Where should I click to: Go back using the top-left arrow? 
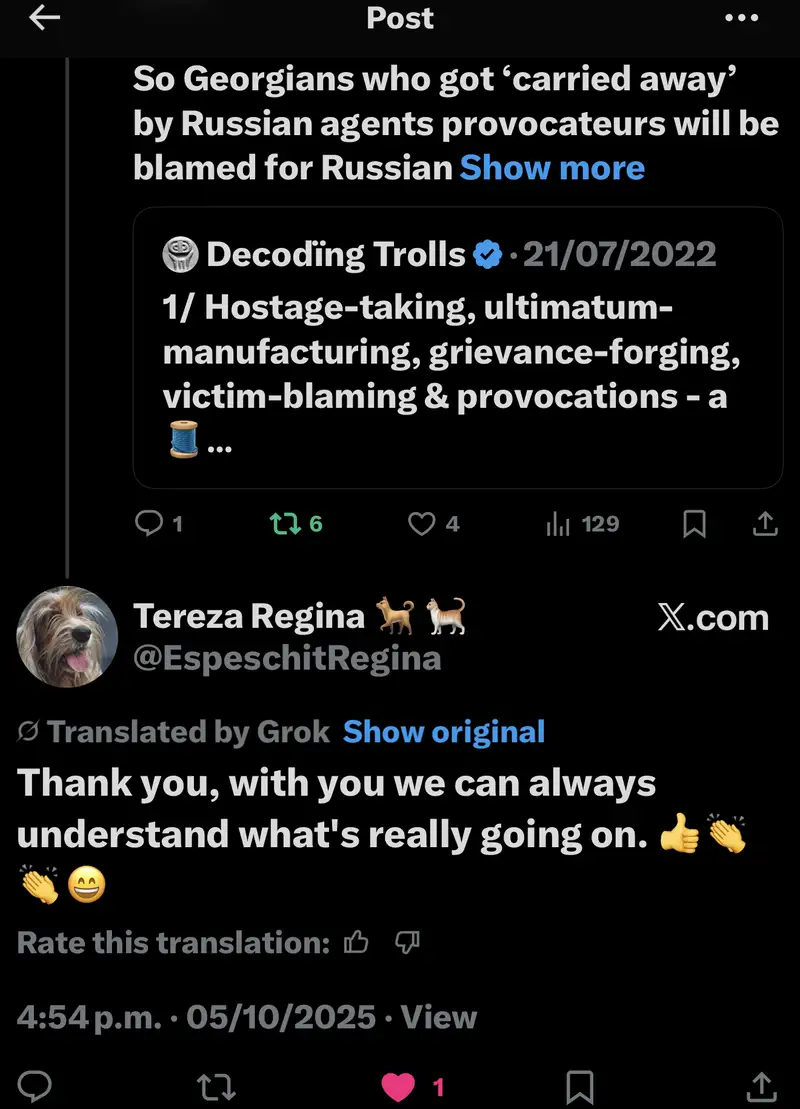pyautogui.click(x=45, y=19)
